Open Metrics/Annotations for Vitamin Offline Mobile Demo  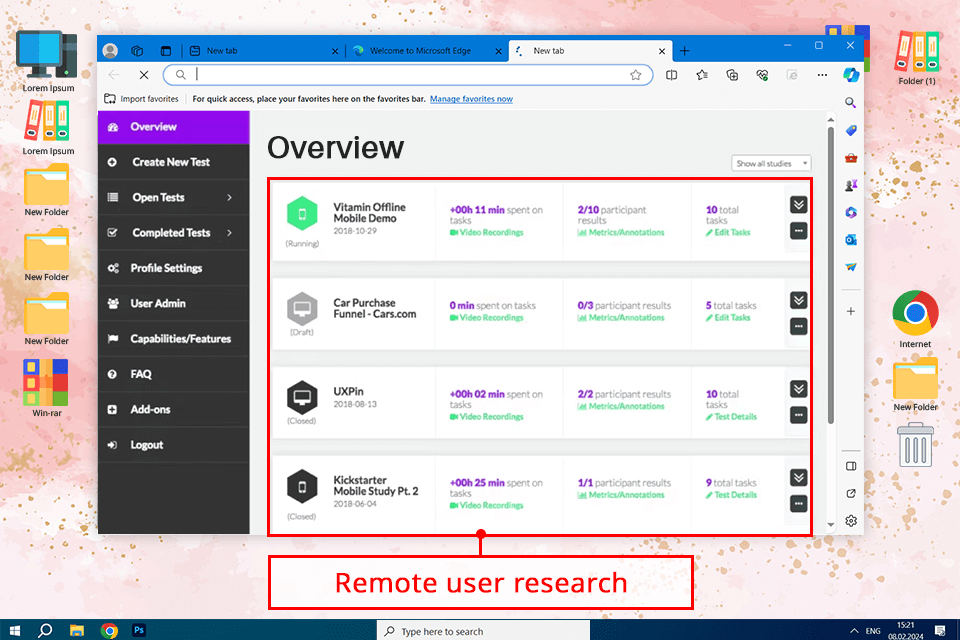pos(621,233)
